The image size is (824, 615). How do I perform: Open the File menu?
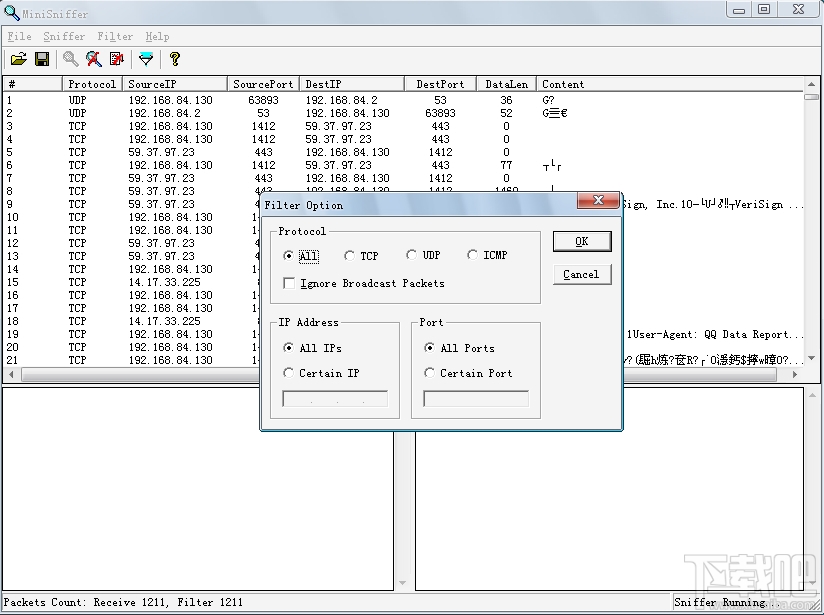[x=19, y=36]
